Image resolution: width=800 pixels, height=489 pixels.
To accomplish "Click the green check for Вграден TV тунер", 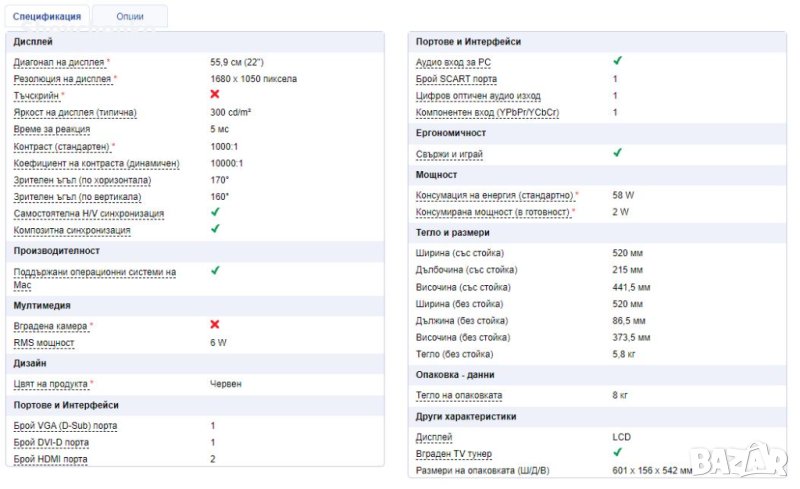I will [617, 453].
